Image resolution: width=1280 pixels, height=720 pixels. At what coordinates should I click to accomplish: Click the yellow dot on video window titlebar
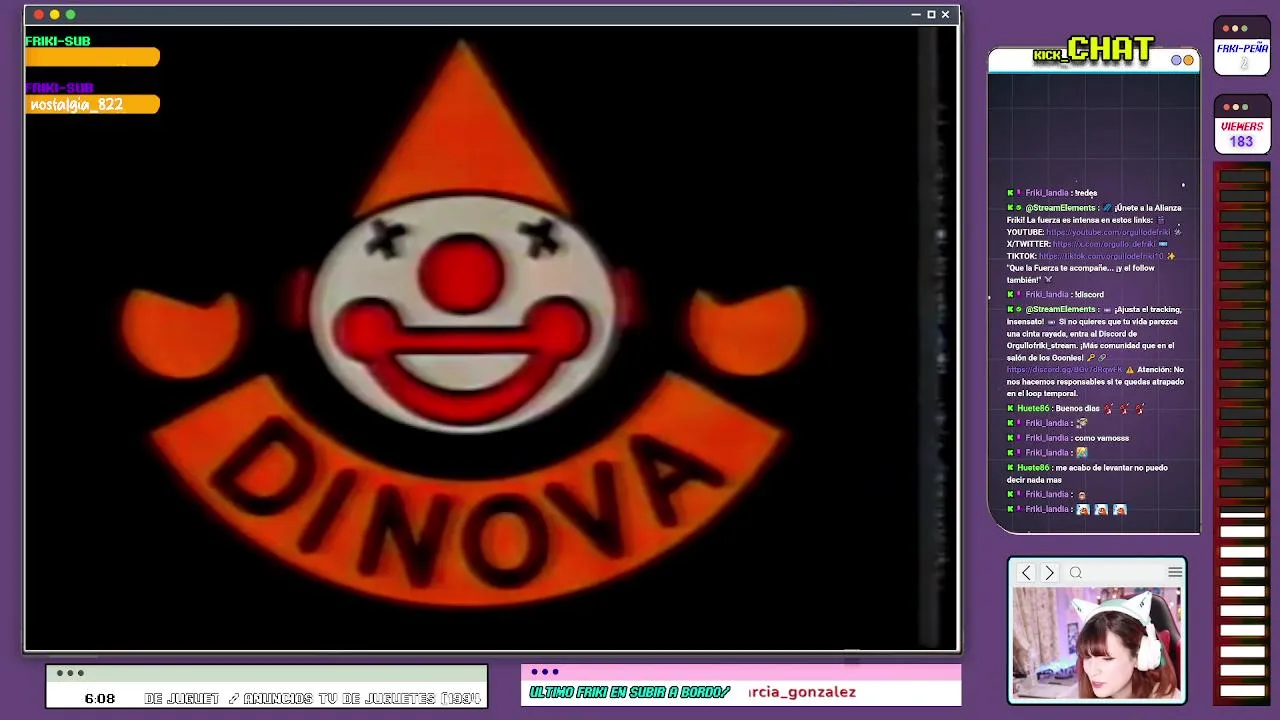[54, 15]
